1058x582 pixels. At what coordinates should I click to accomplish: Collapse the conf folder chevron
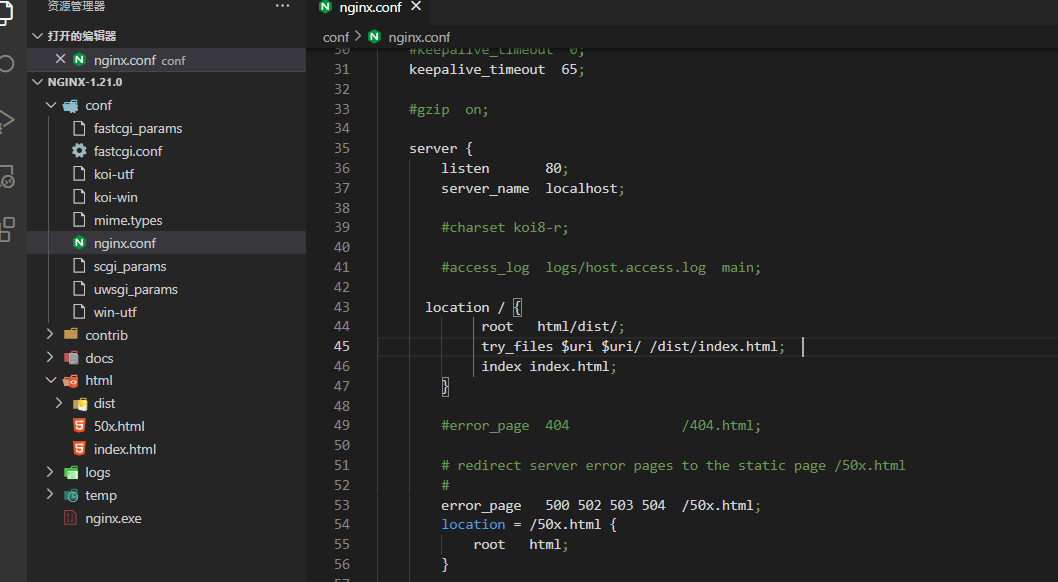[51, 105]
